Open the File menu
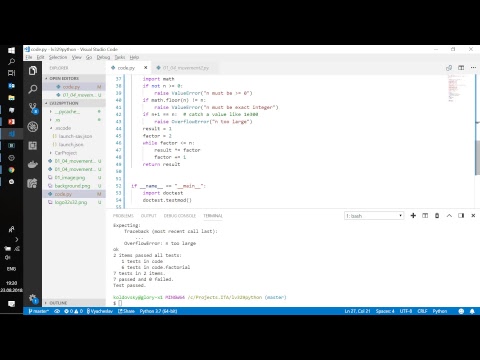 pos(29,57)
